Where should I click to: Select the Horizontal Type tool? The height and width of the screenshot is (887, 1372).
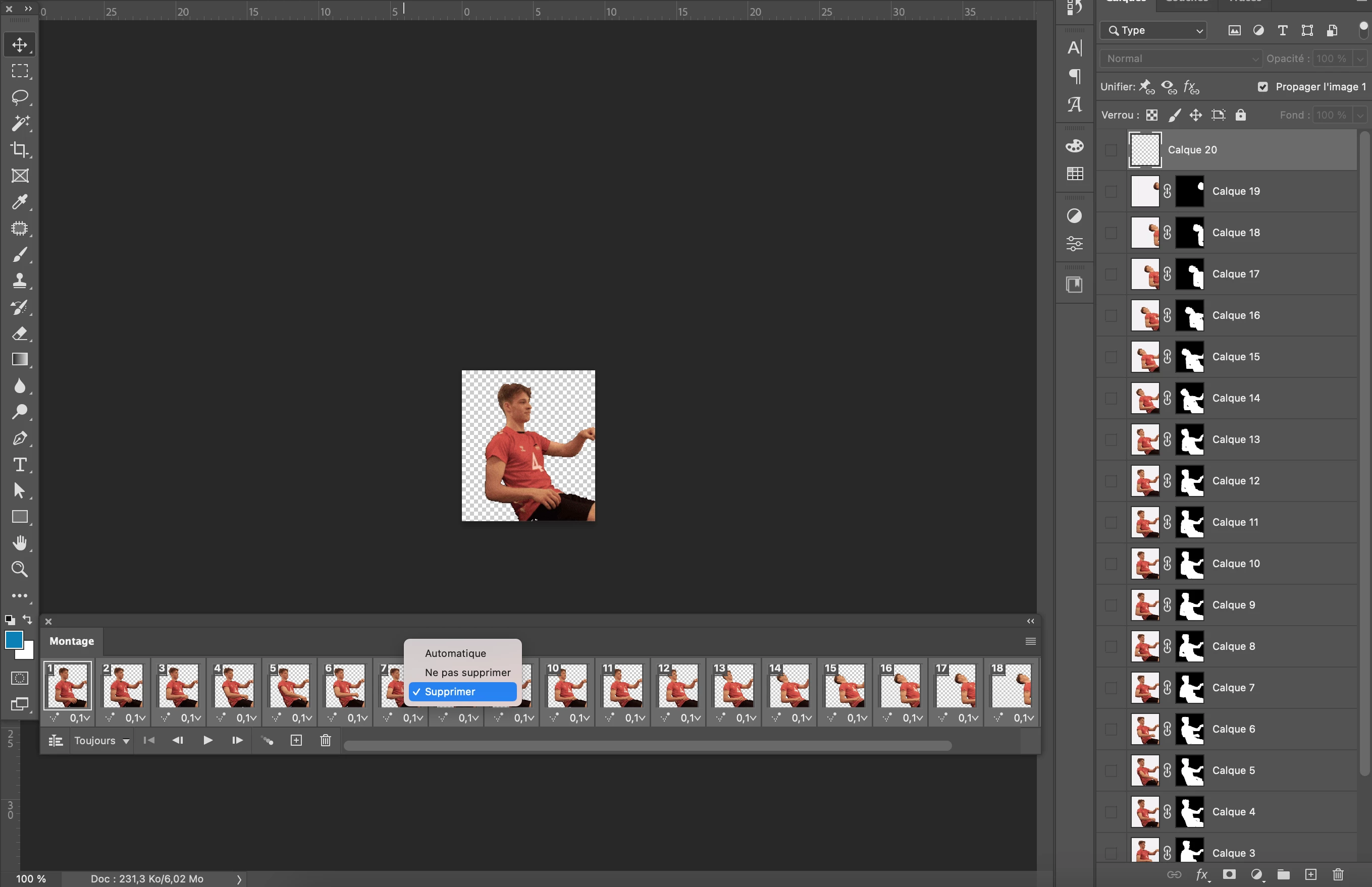pos(20,464)
